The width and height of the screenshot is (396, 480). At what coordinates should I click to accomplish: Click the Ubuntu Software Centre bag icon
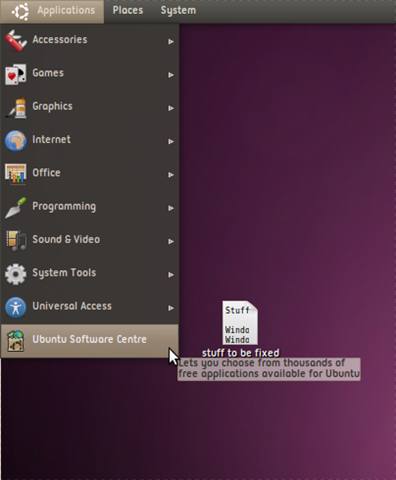tap(16, 341)
